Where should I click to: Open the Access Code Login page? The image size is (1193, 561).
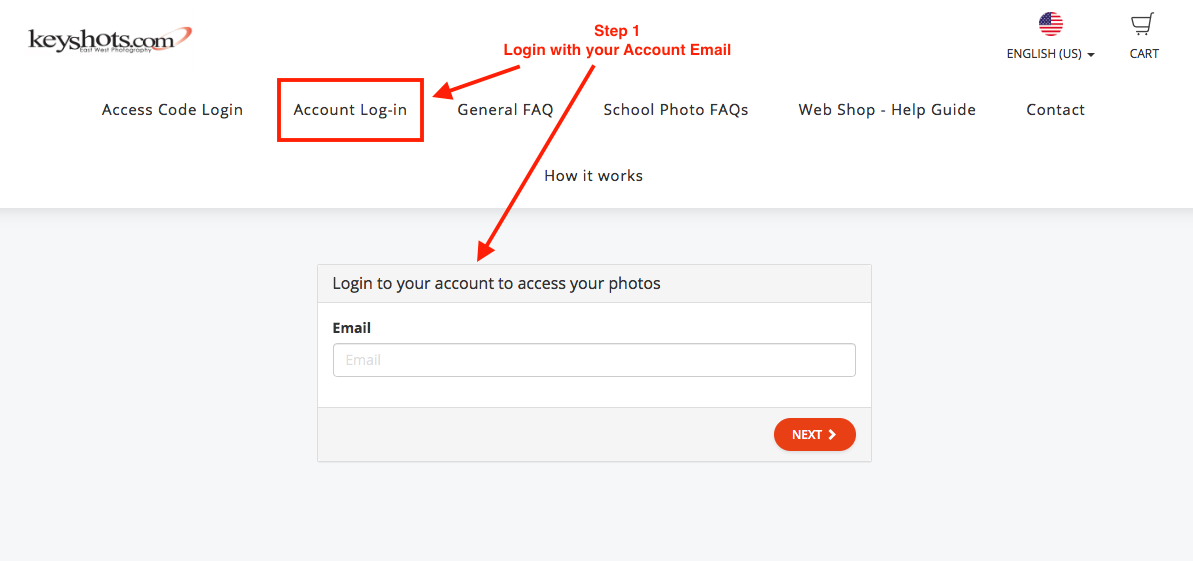(172, 110)
